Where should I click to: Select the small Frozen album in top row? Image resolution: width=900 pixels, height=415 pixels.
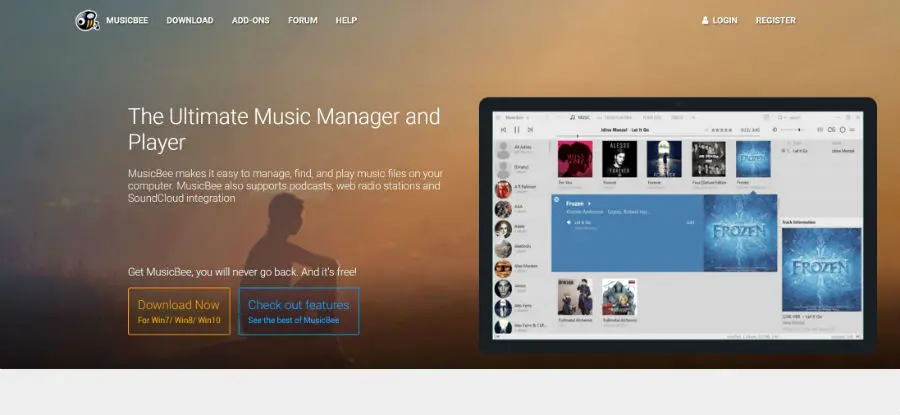tap(753, 159)
